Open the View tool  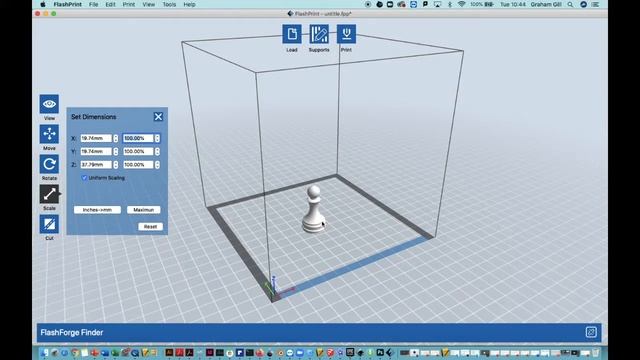click(49, 104)
